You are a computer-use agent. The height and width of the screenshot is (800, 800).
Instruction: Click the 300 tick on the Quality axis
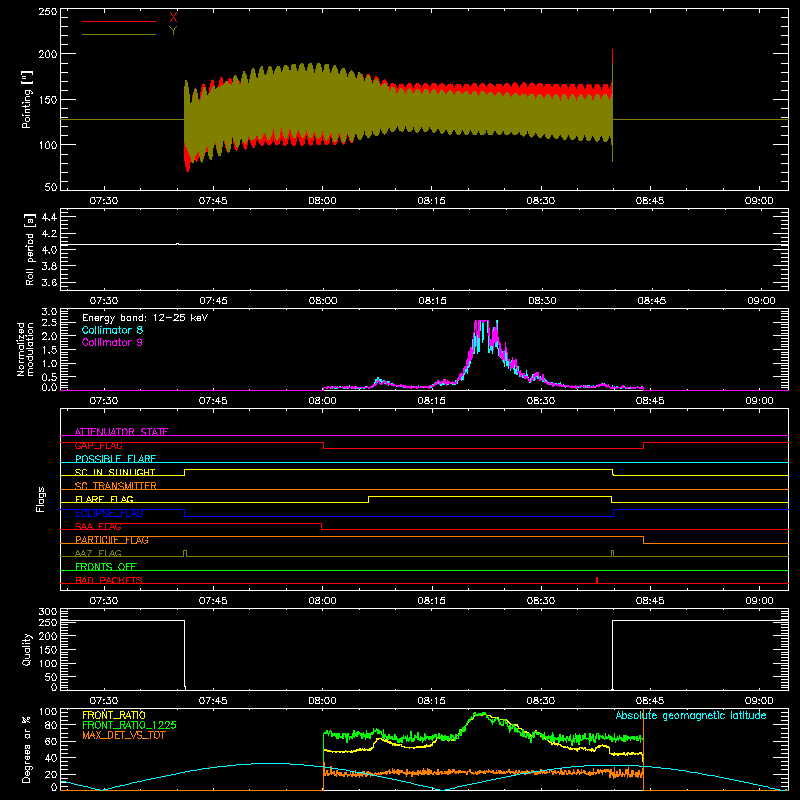47,612
